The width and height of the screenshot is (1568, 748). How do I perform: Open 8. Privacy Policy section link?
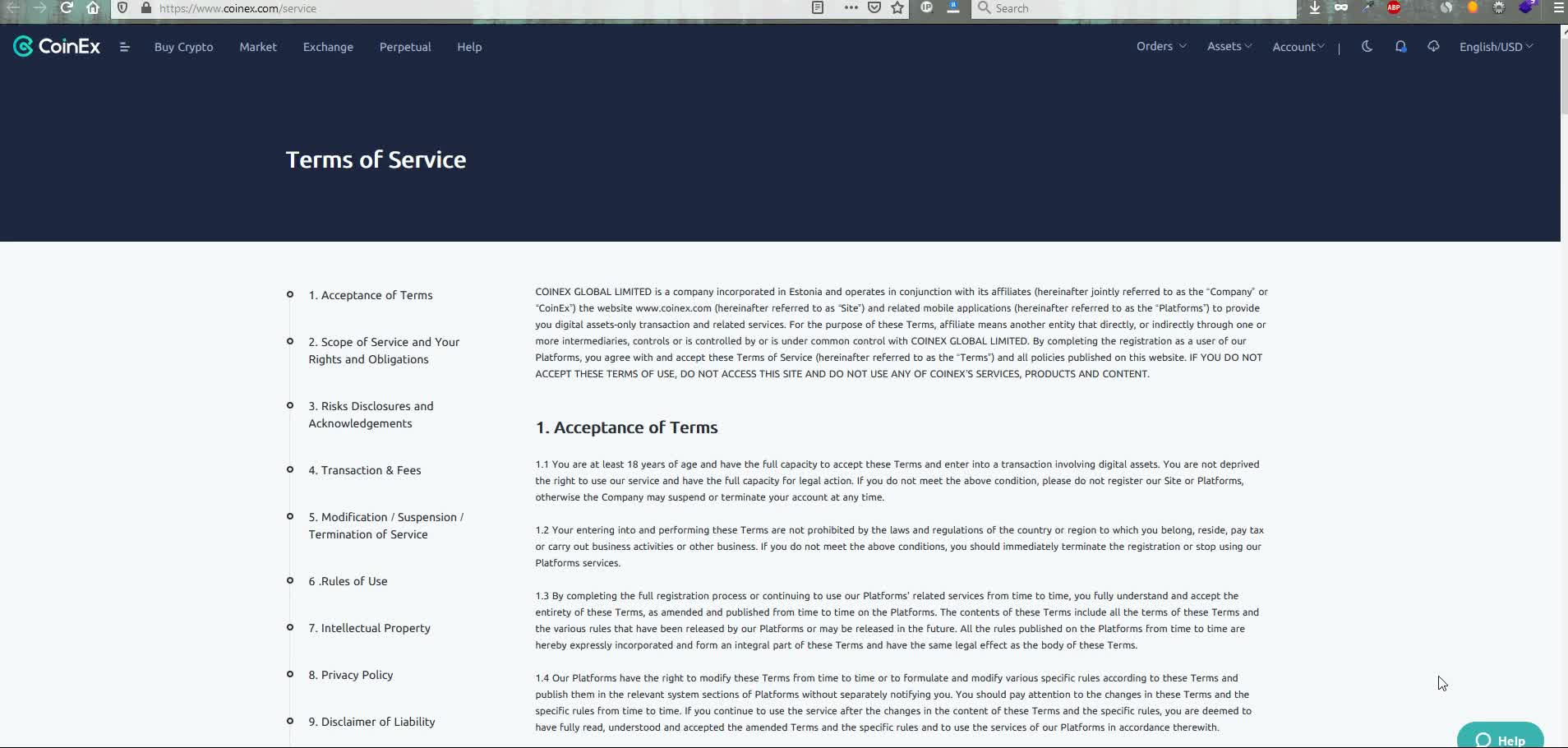tap(351, 675)
